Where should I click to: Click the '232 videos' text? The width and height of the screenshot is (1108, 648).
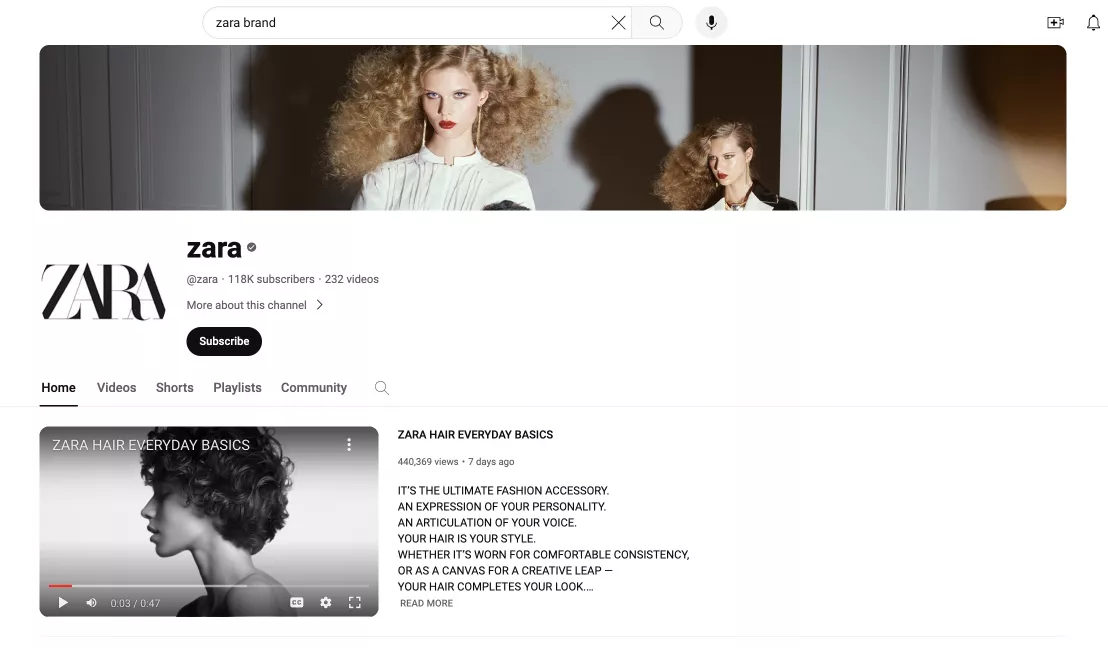pos(352,279)
